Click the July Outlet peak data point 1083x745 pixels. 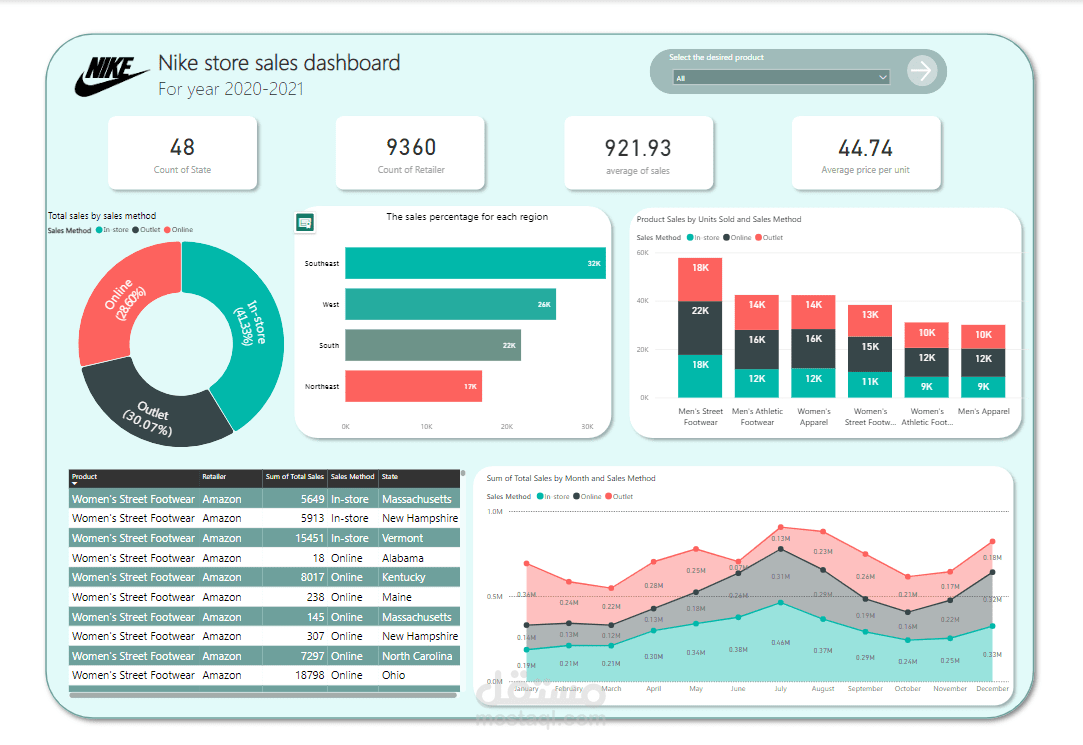click(780, 527)
